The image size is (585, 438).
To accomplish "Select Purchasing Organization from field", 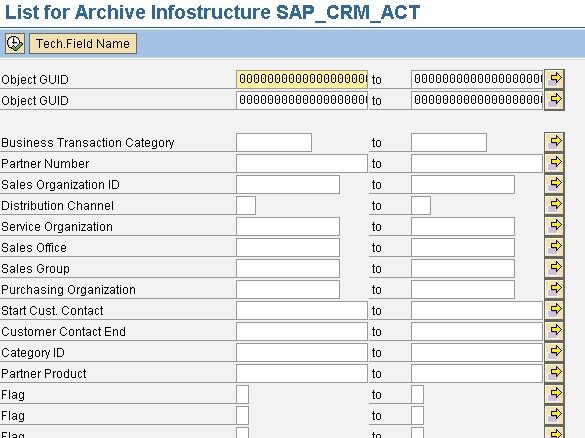I will [288, 289].
